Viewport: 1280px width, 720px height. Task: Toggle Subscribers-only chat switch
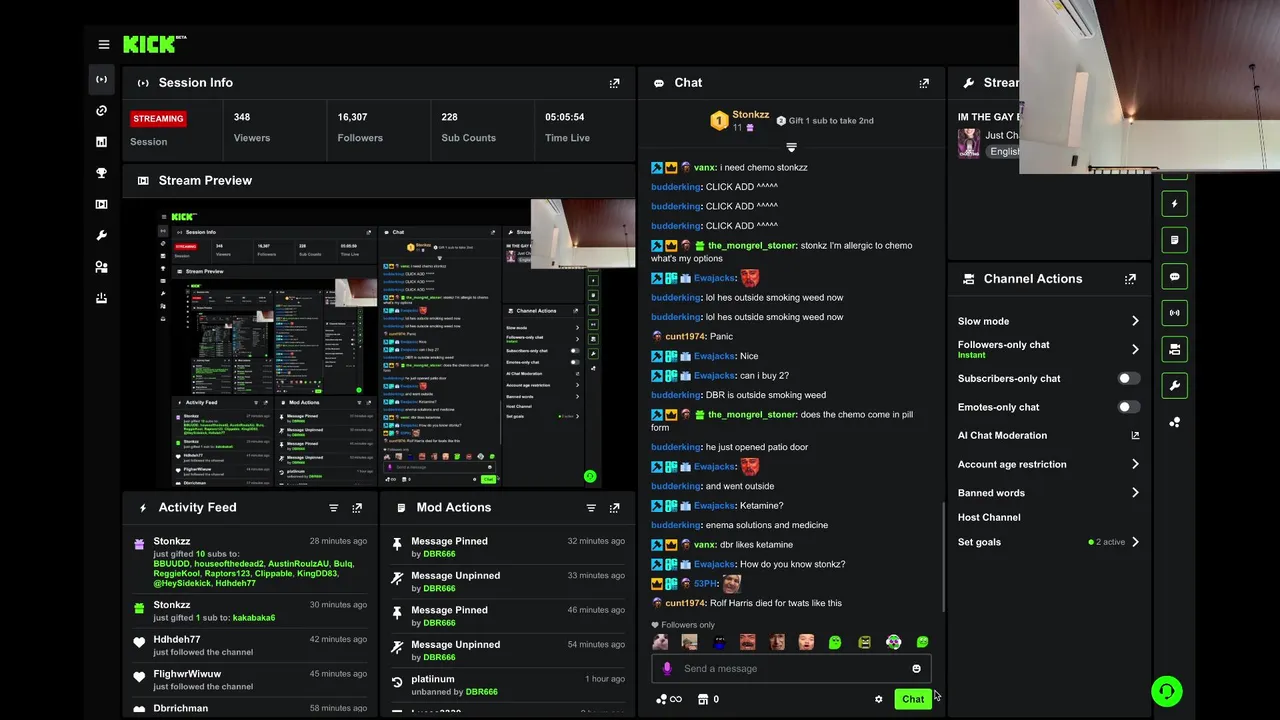(1128, 378)
